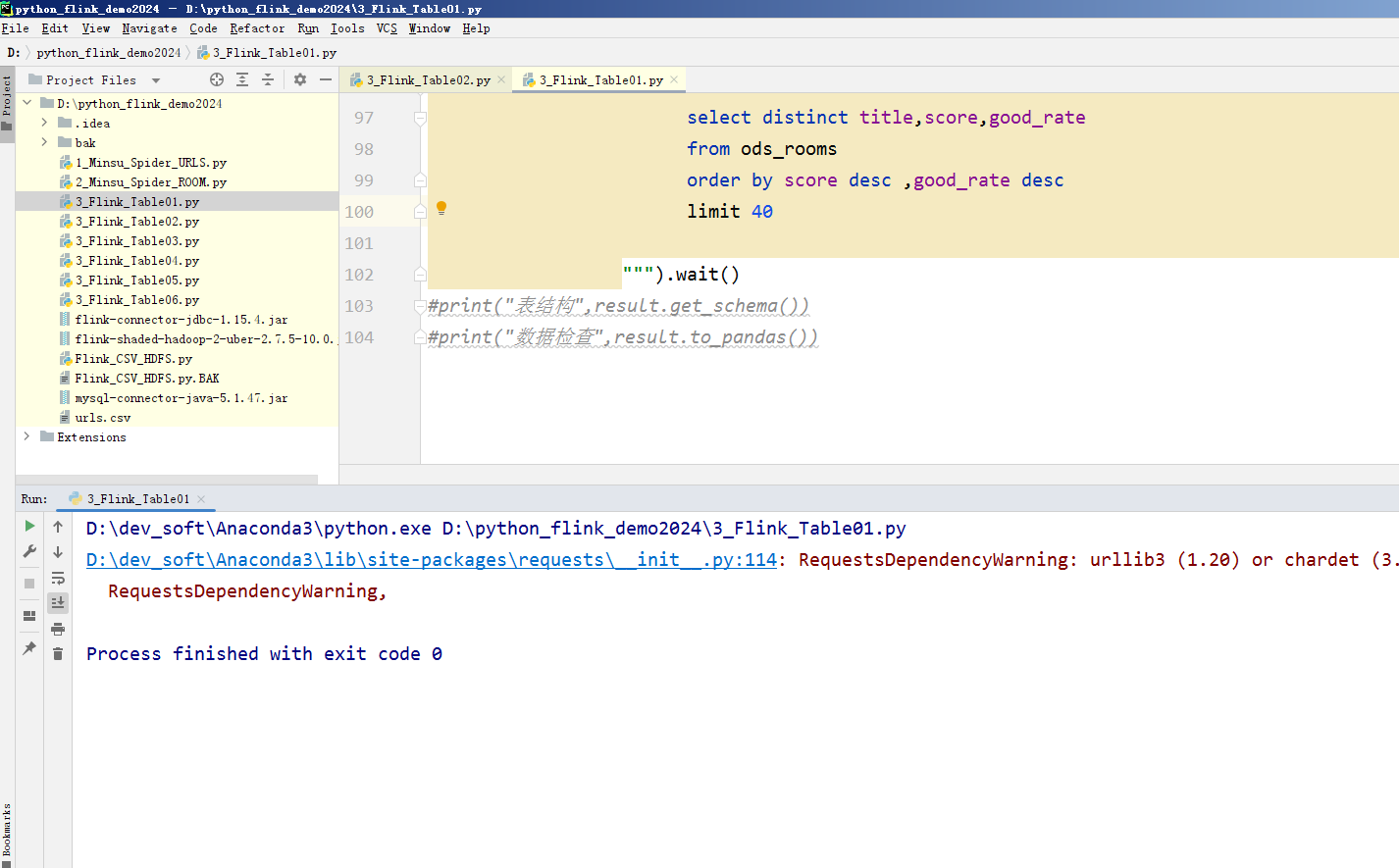Open the Navigate menu
Viewport: 1399px width, 868px height.
click(x=149, y=28)
